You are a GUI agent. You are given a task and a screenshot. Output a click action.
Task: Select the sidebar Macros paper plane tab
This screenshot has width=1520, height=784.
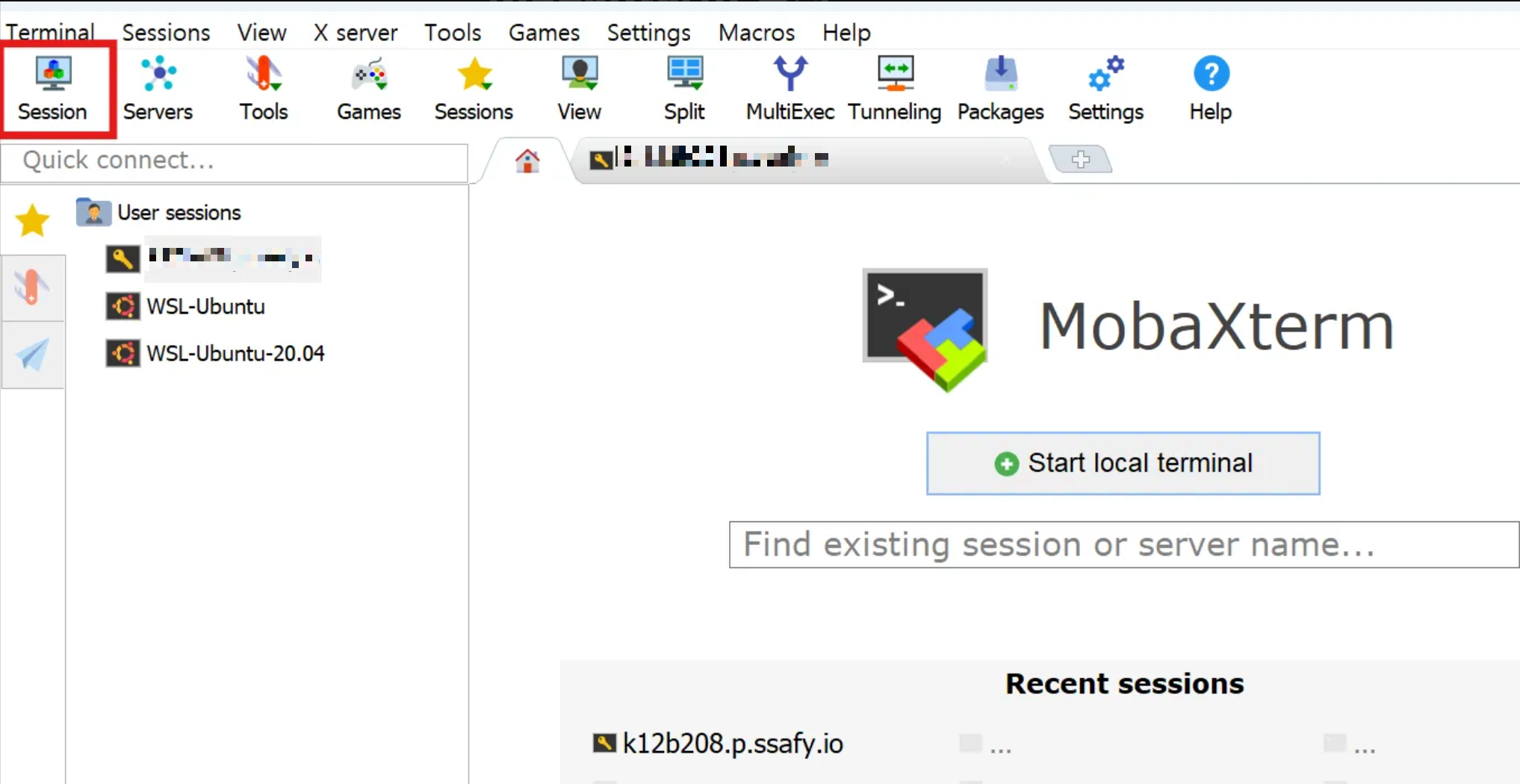(x=32, y=355)
